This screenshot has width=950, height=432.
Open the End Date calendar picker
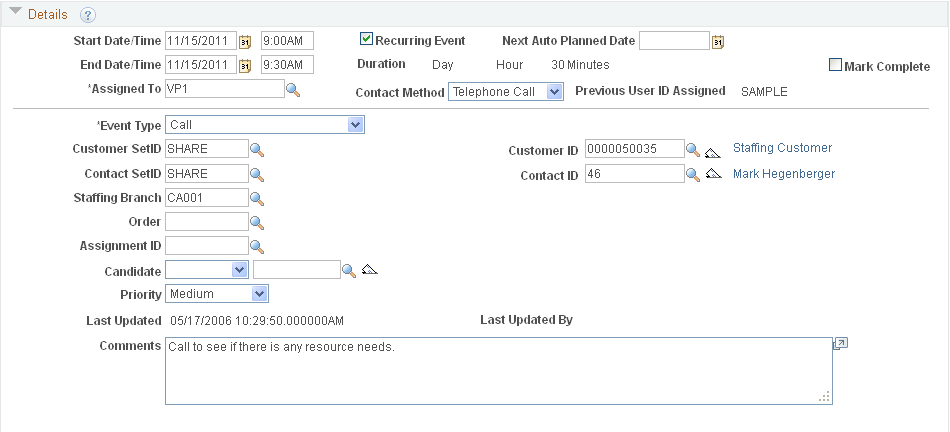245,65
